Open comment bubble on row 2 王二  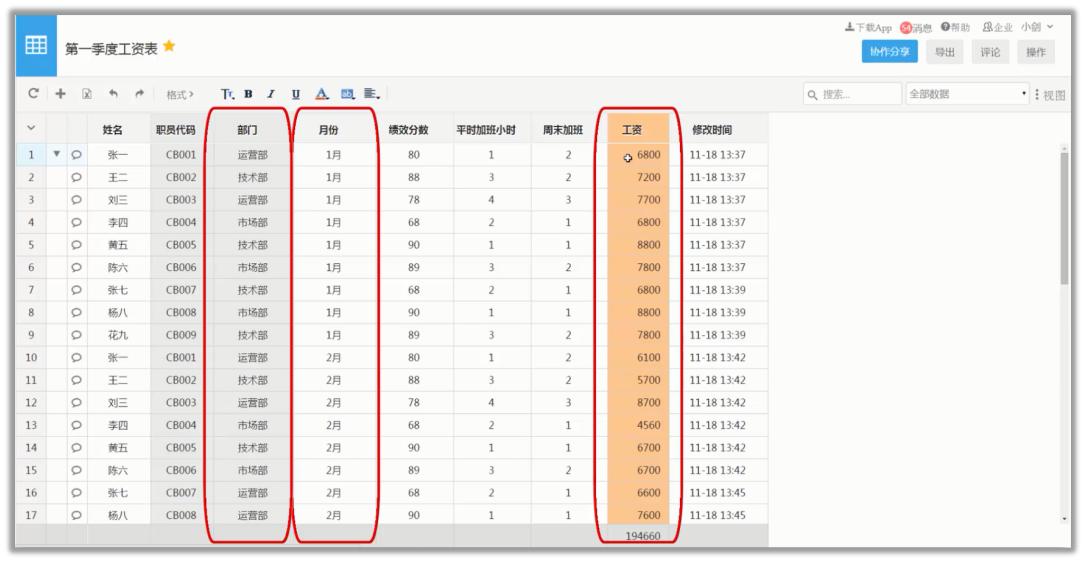[76, 177]
